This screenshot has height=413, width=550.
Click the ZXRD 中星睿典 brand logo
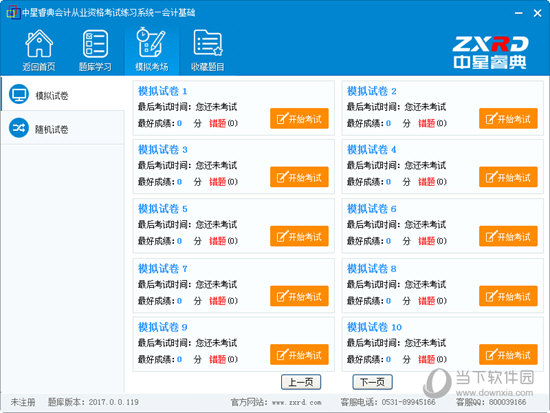tap(490, 52)
